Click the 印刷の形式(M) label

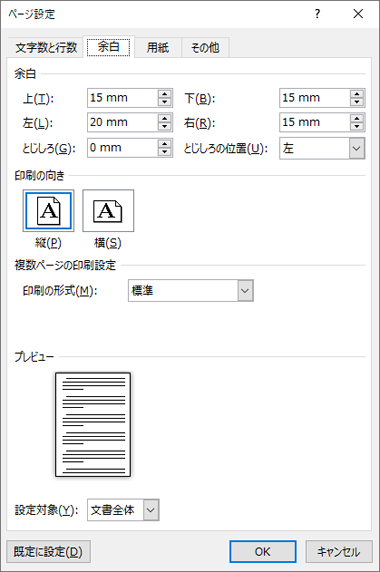click(60, 291)
